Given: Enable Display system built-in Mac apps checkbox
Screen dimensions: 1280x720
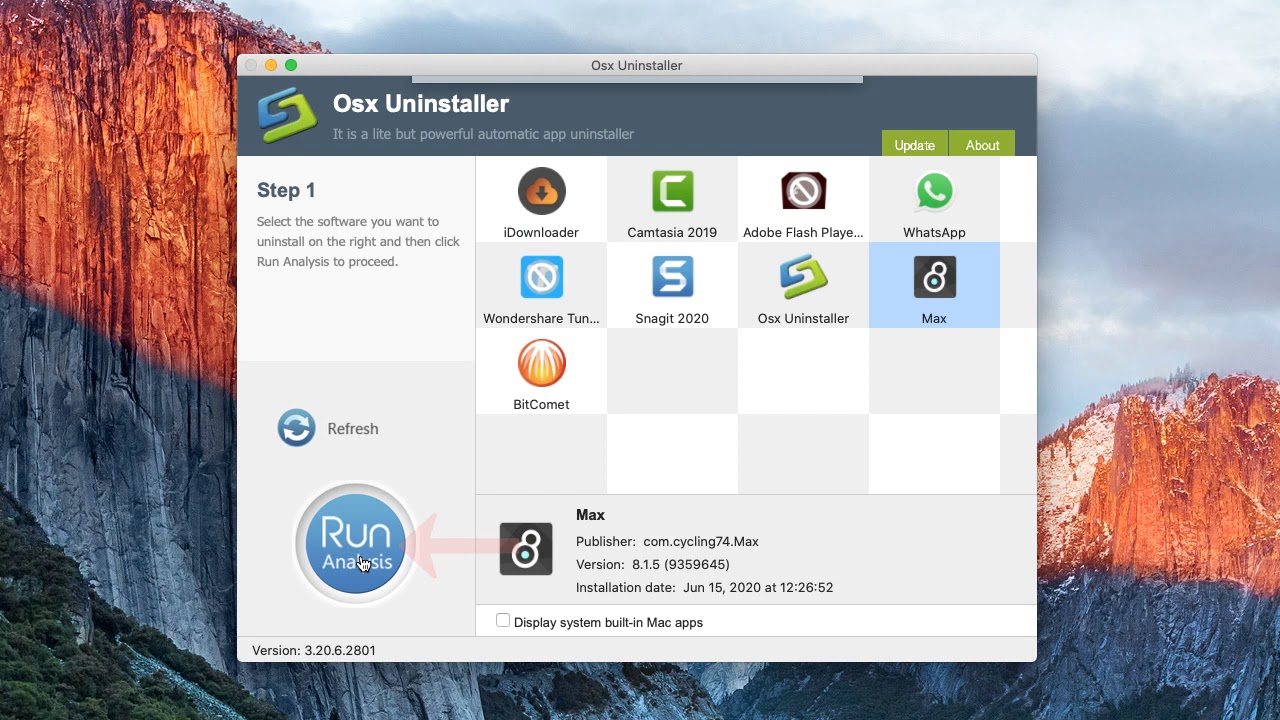Looking at the screenshot, I should click(x=503, y=621).
